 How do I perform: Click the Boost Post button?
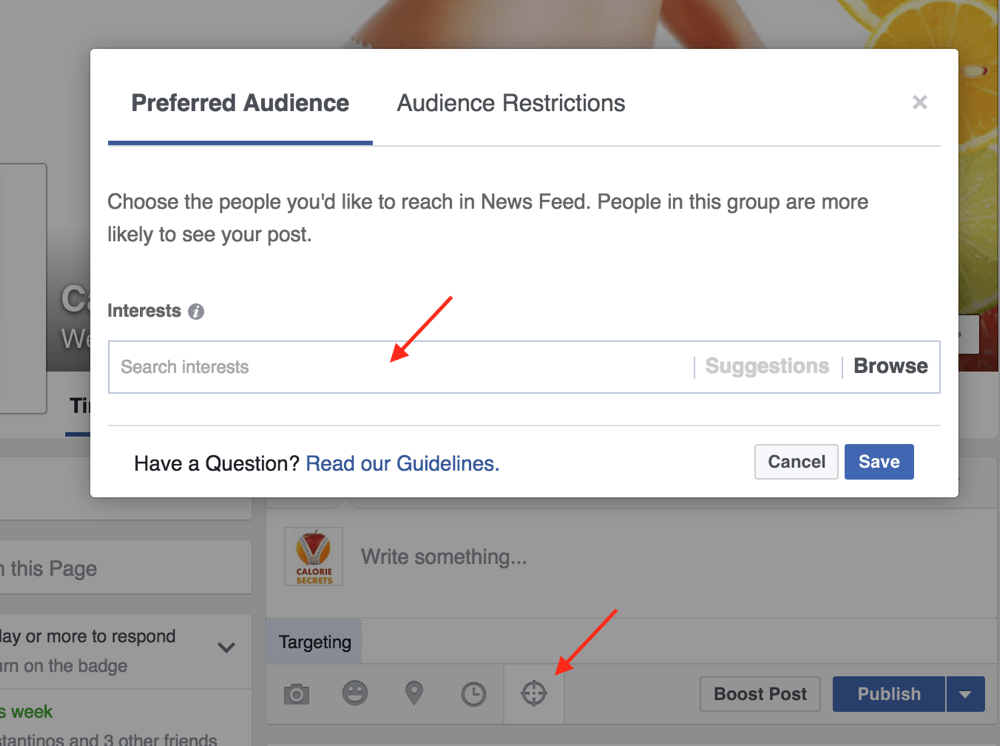pos(760,694)
